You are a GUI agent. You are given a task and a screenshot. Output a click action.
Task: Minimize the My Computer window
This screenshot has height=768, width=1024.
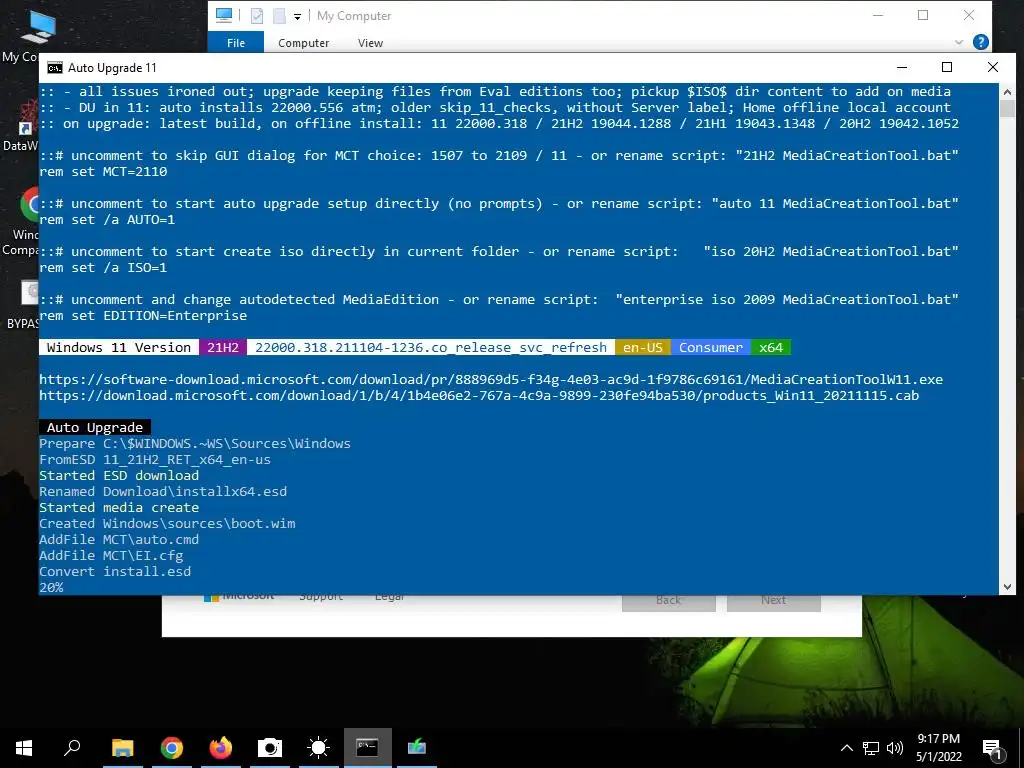coord(878,15)
